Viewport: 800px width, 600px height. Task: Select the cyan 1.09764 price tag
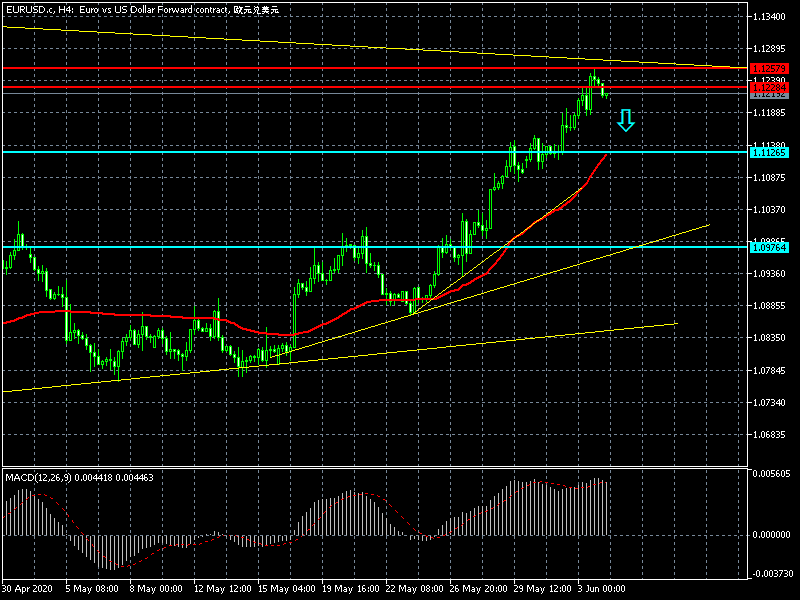pyautogui.click(x=769, y=247)
